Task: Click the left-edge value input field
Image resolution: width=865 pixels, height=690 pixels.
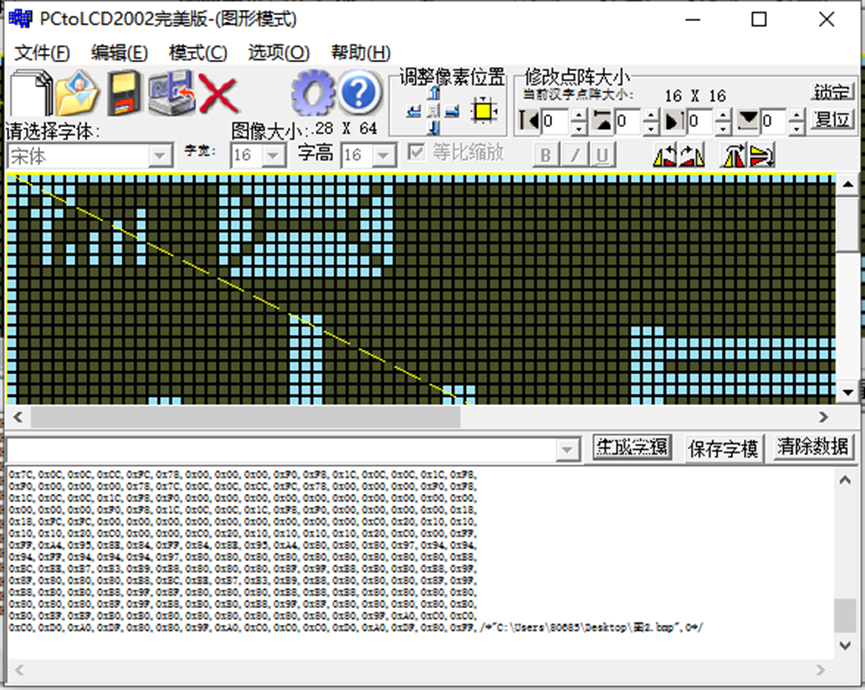Action: (556, 121)
